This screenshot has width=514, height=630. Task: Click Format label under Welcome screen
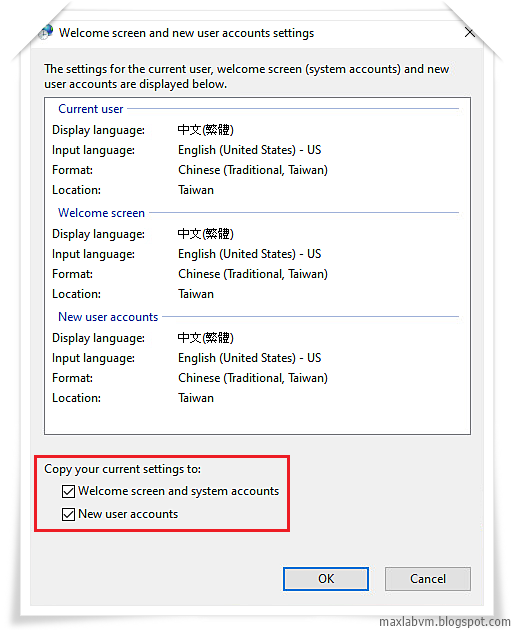coord(72,274)
